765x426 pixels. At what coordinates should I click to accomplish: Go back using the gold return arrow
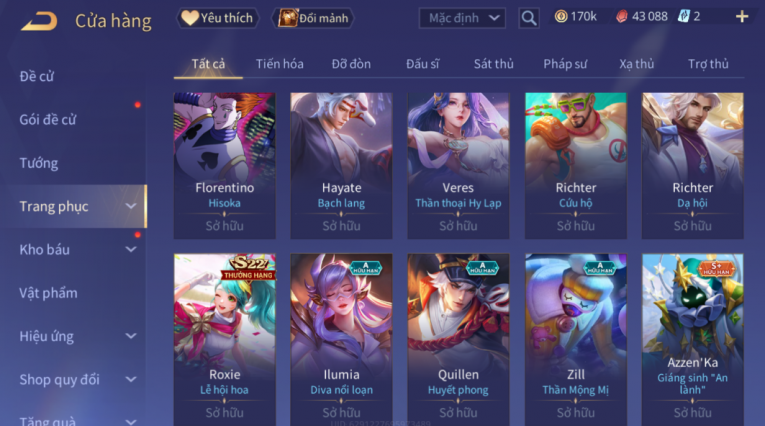(39, 21)
